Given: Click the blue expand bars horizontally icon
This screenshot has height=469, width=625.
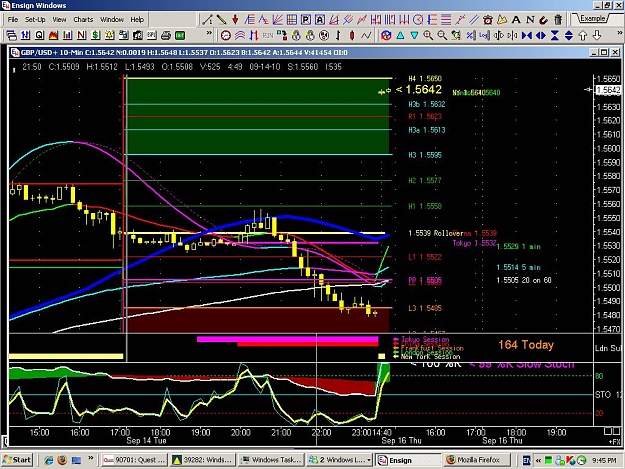Looking at the screenshot, I should tap(540, 35).
